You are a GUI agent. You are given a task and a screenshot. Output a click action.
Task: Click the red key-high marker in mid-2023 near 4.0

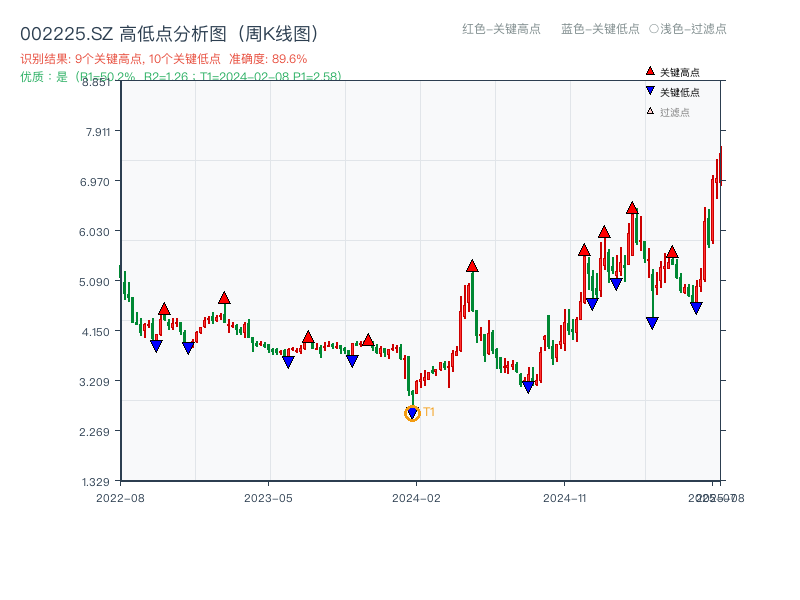pyautogui.click(x=308, y=337)
